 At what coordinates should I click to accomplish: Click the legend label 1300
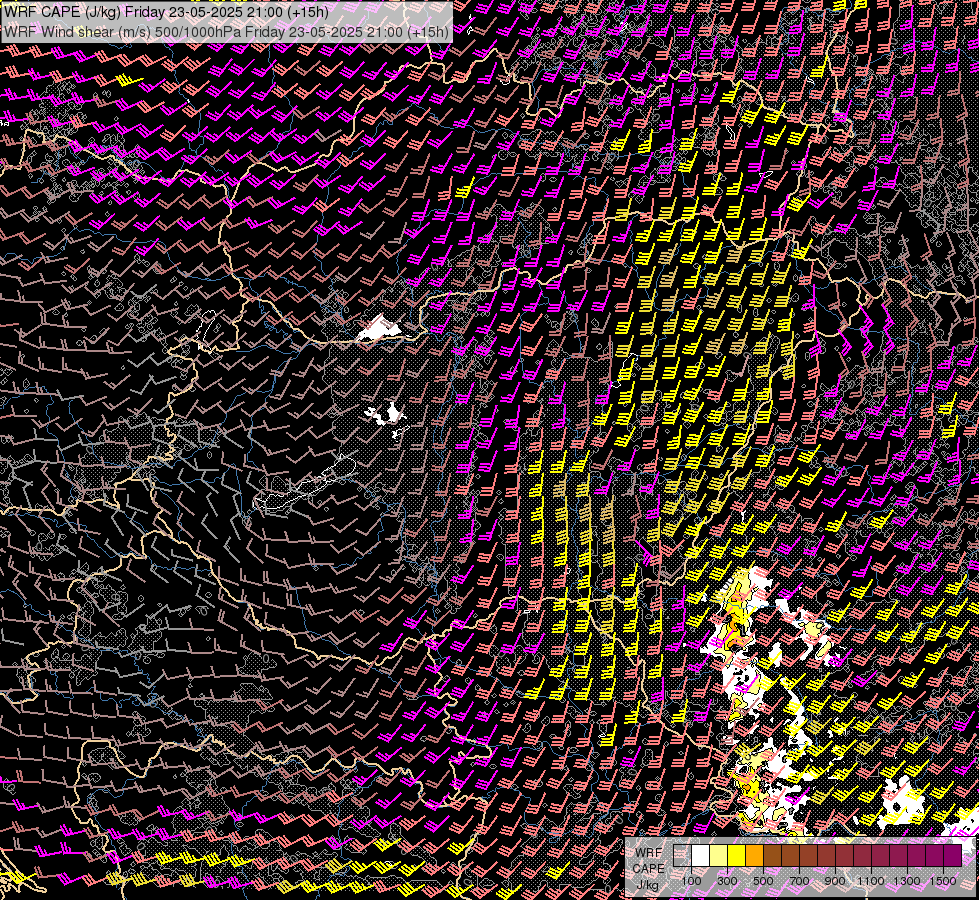click(907, 881)
